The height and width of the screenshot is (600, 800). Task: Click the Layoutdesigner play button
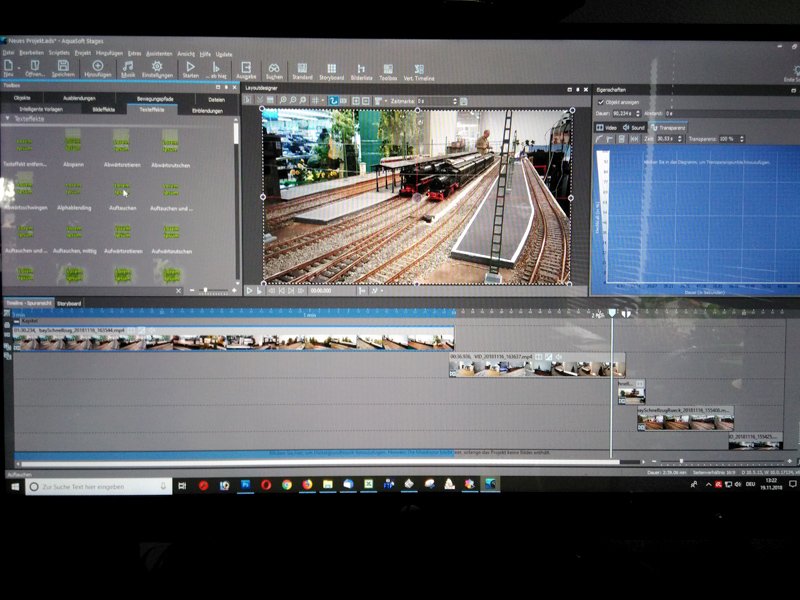click(250, 290)
